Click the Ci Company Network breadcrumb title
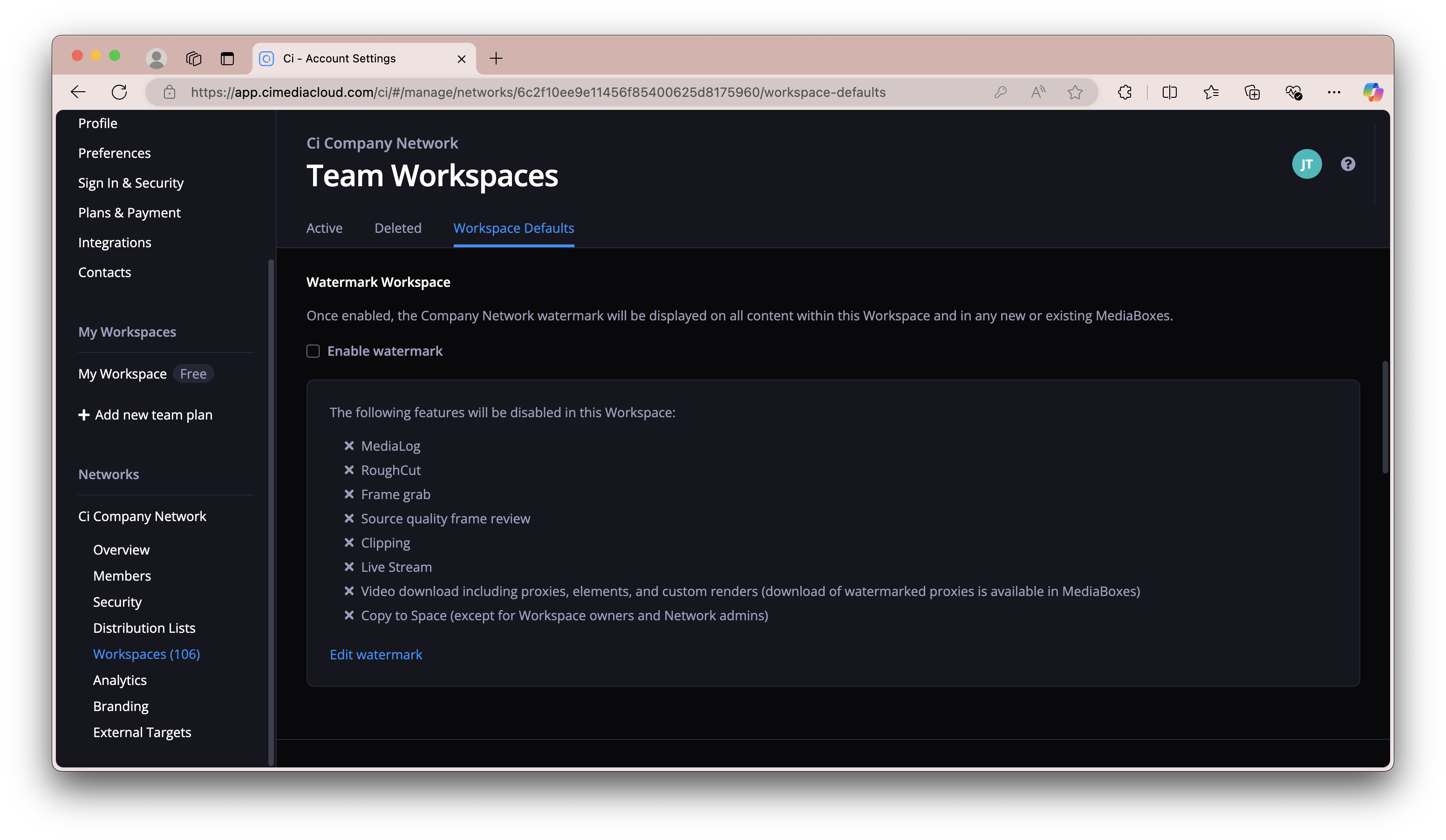 [x=382, y=143]
